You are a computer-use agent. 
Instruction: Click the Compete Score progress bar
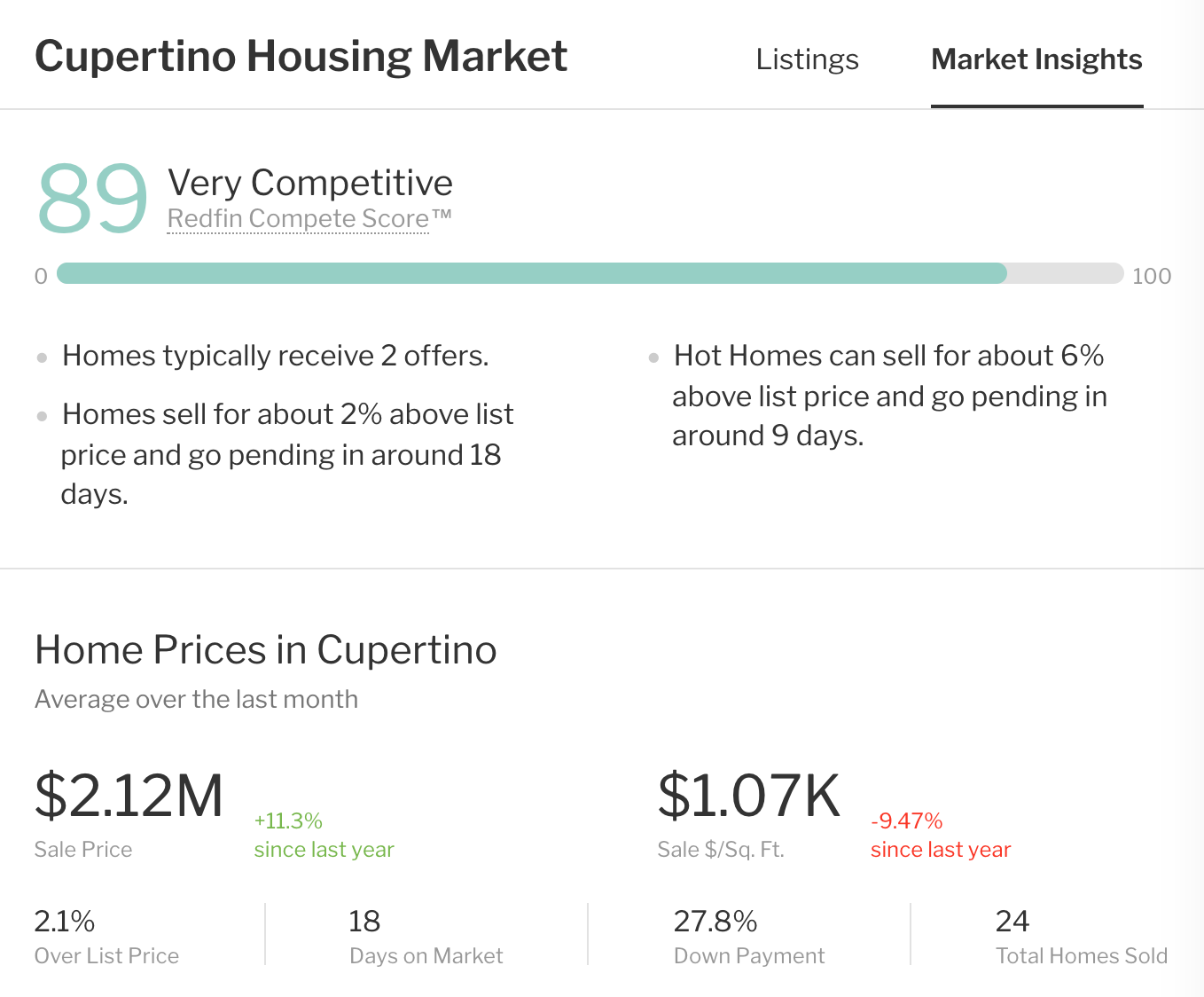pyautogui.click(x=590, y=273)
